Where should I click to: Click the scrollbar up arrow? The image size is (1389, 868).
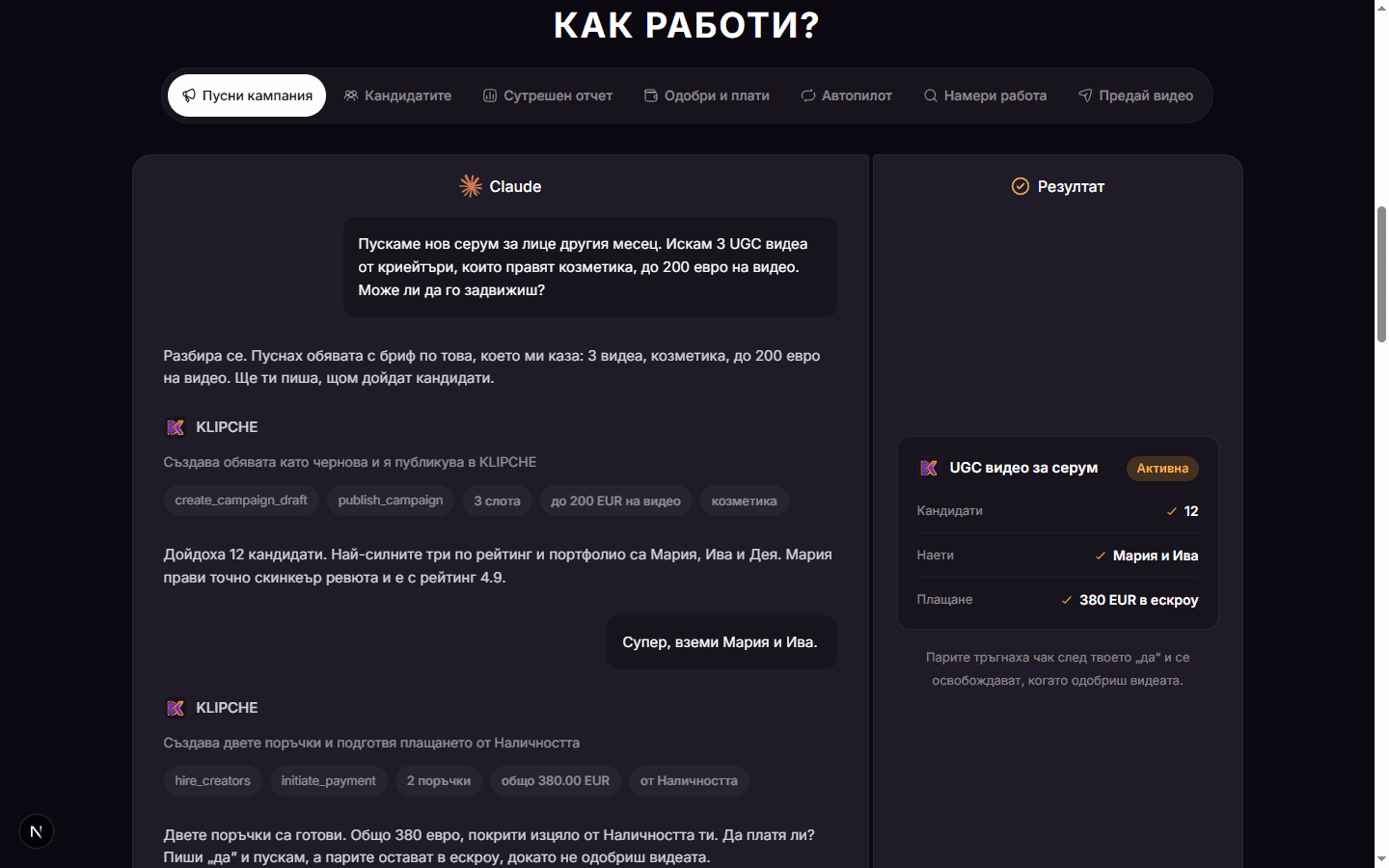click(x=1381, y=8)
